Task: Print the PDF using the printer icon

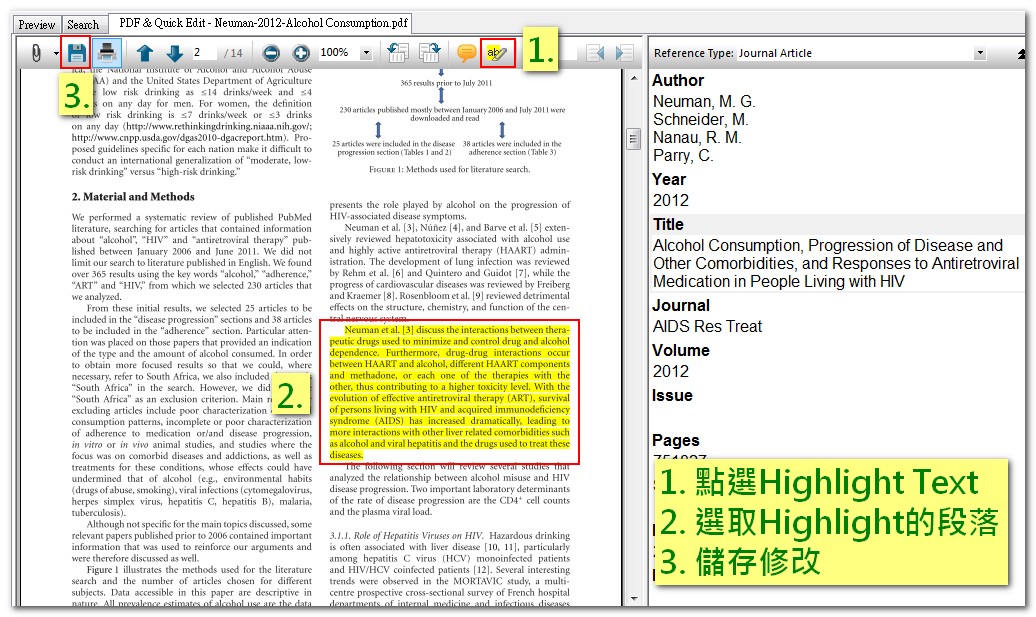Action: click(x=106, y=52)
